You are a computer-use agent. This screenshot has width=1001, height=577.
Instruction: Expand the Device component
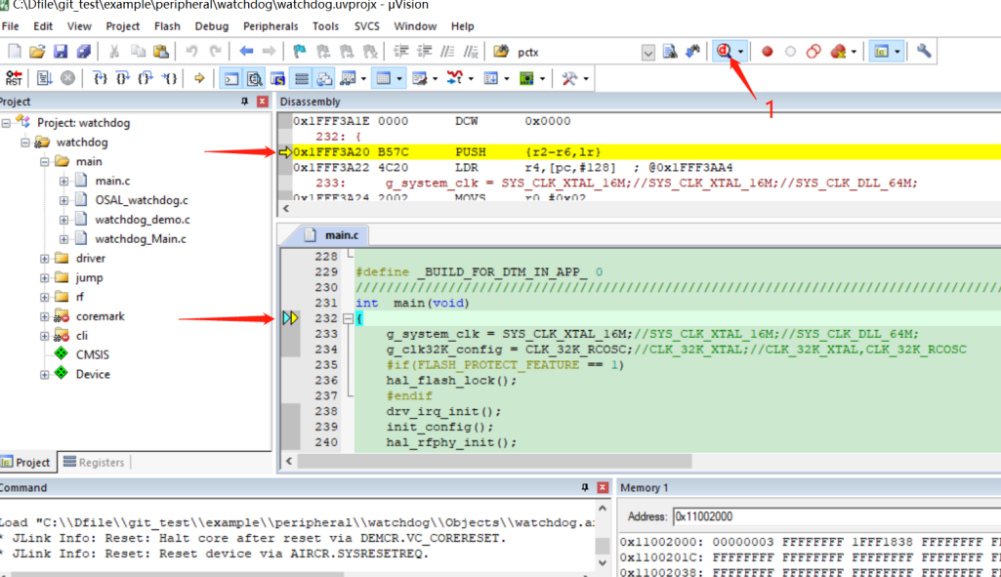(44, 375)
